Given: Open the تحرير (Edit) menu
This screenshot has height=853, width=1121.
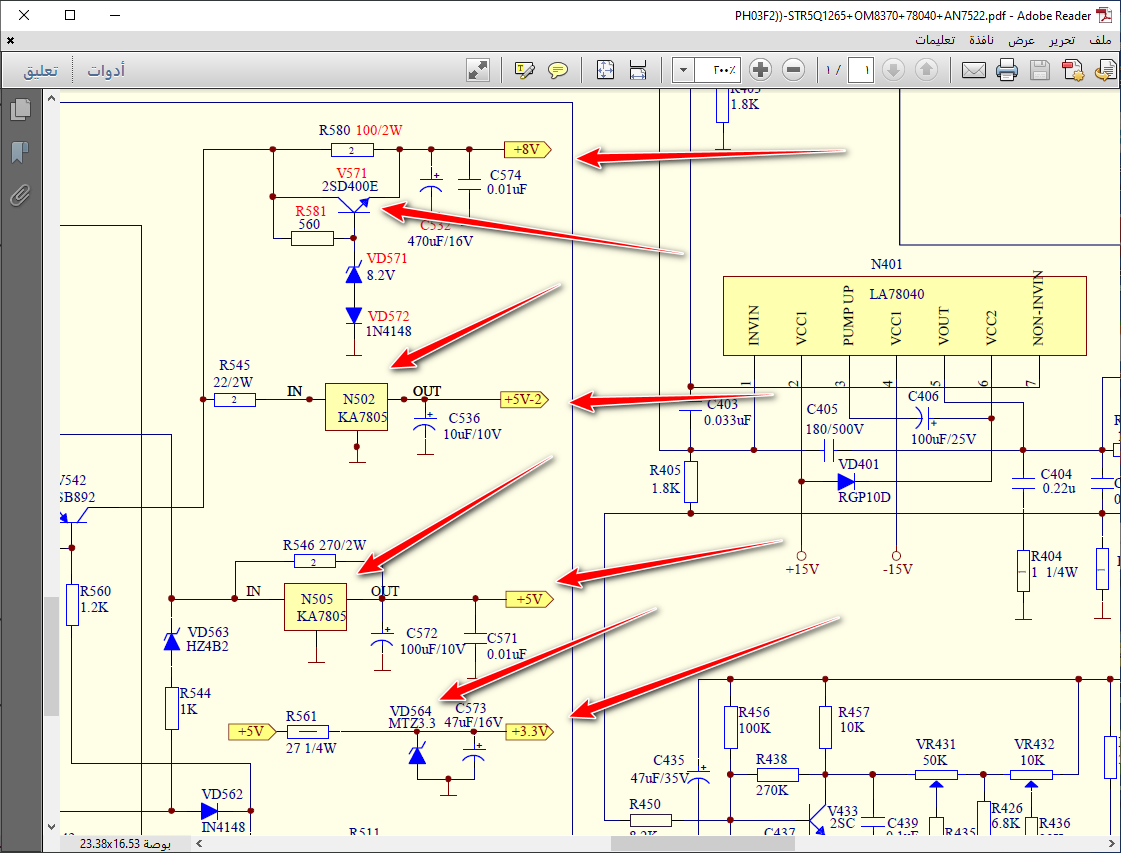Looking at the screenshot, I should tap(1062, 40).
